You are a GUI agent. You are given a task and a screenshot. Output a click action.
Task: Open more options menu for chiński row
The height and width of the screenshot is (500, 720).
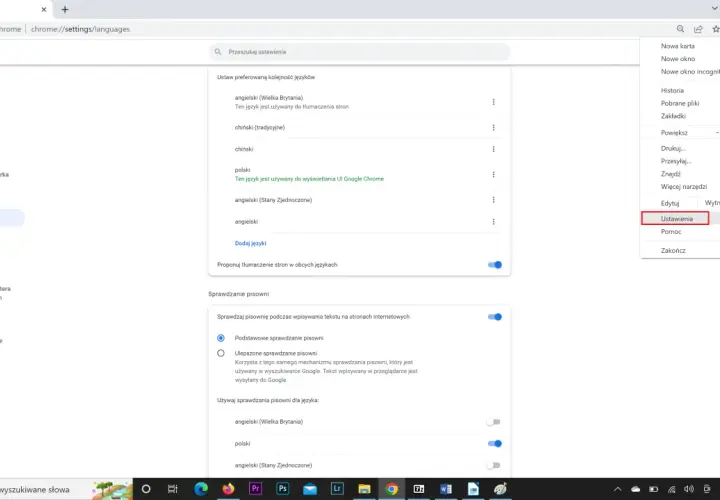point(494,149)
